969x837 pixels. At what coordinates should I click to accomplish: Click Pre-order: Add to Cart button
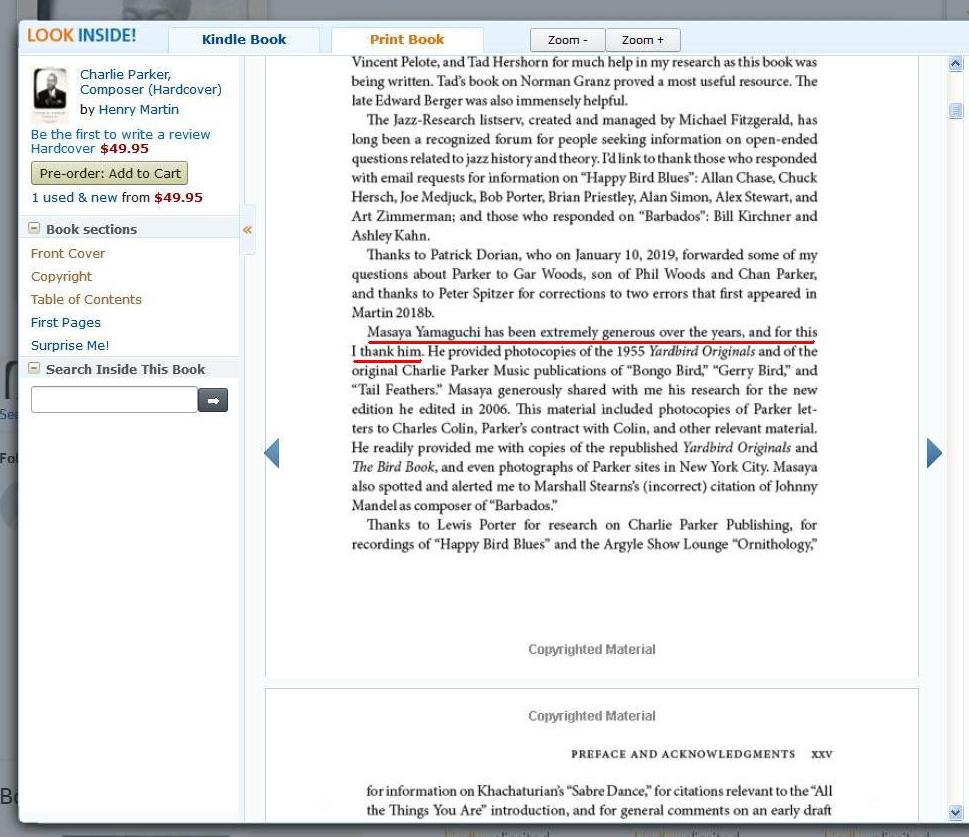pos(109,174)
